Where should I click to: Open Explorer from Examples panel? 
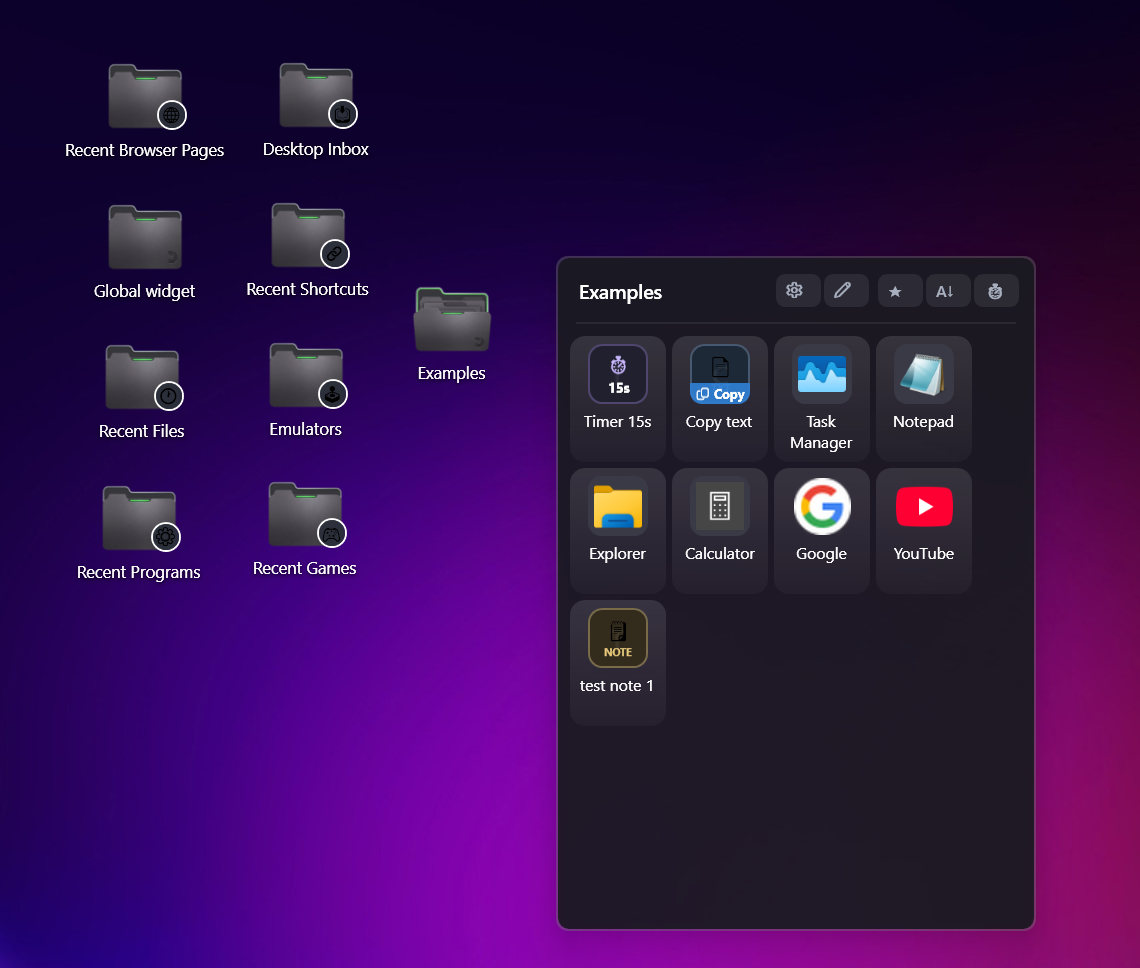point(618,530)
